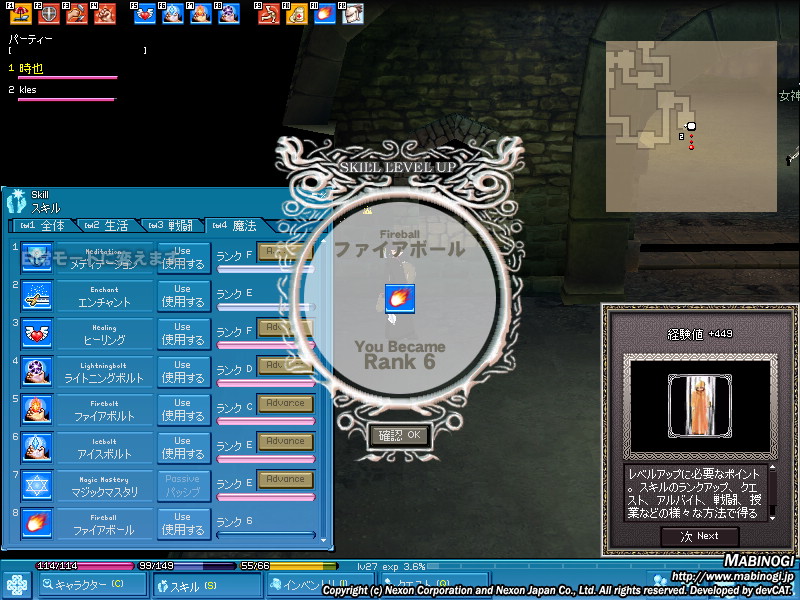Use the Lightningbolt skill button

(x=183, y=372)
